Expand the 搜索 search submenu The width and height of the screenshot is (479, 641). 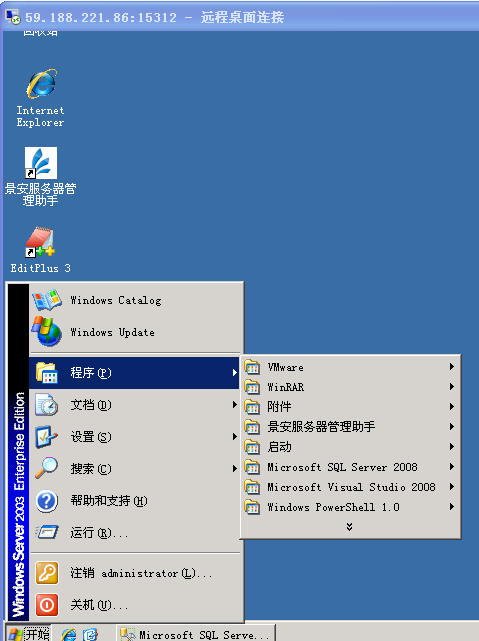(x=136, y=469)
